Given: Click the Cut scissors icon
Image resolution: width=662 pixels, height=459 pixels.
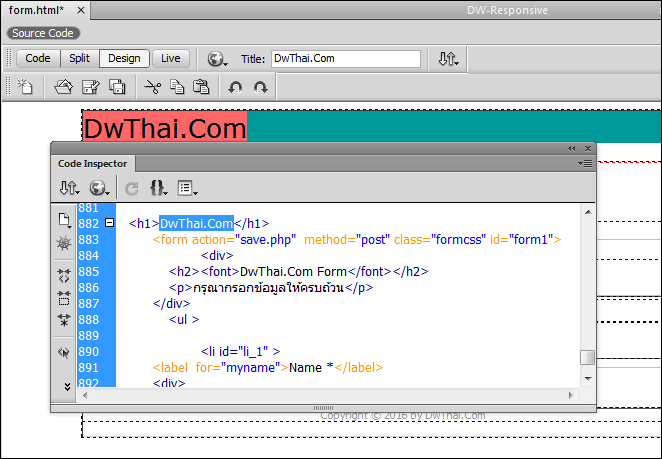Looking at the screenshot, I should tap(152, 87).
